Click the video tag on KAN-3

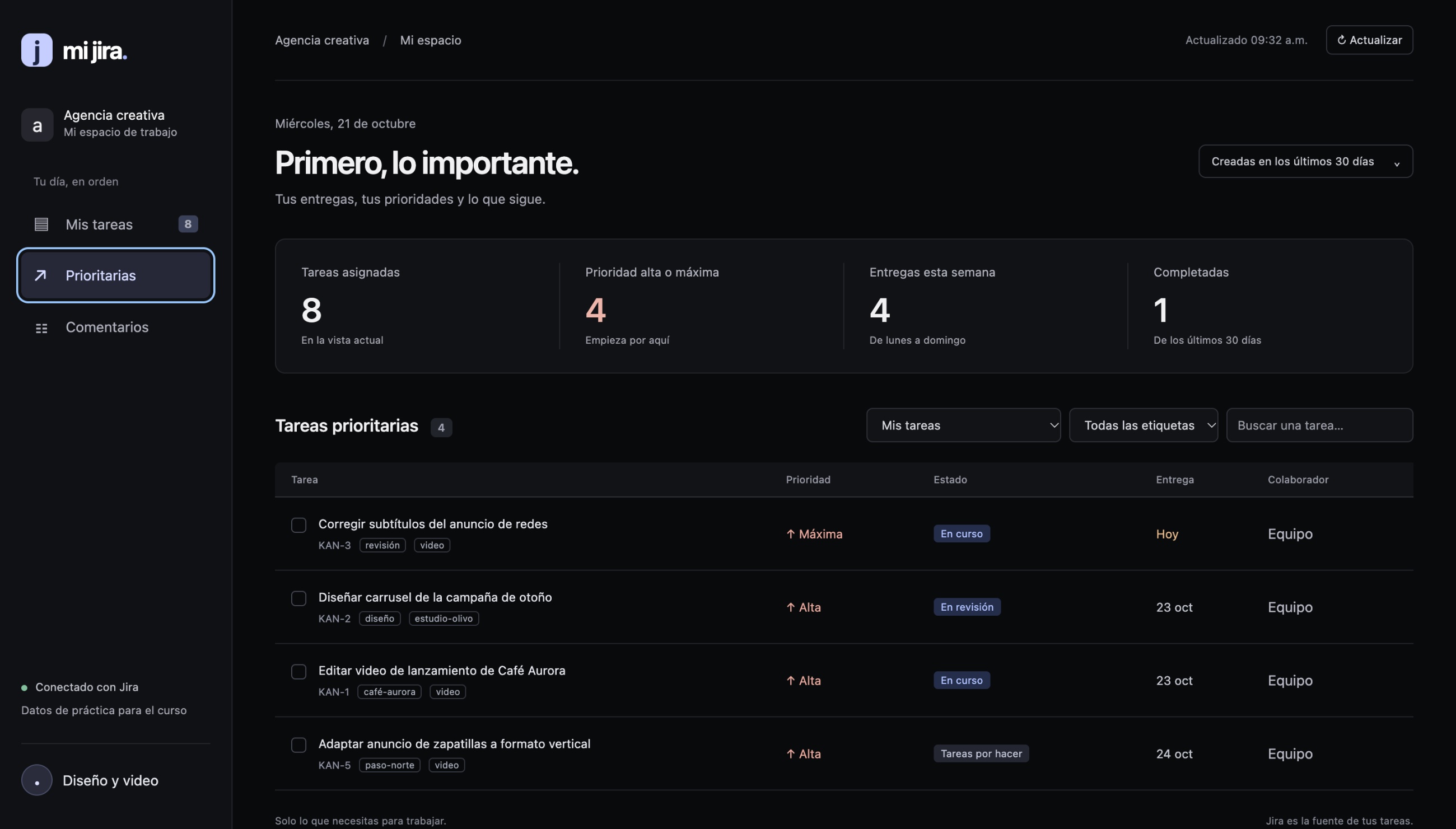(432, 545)
